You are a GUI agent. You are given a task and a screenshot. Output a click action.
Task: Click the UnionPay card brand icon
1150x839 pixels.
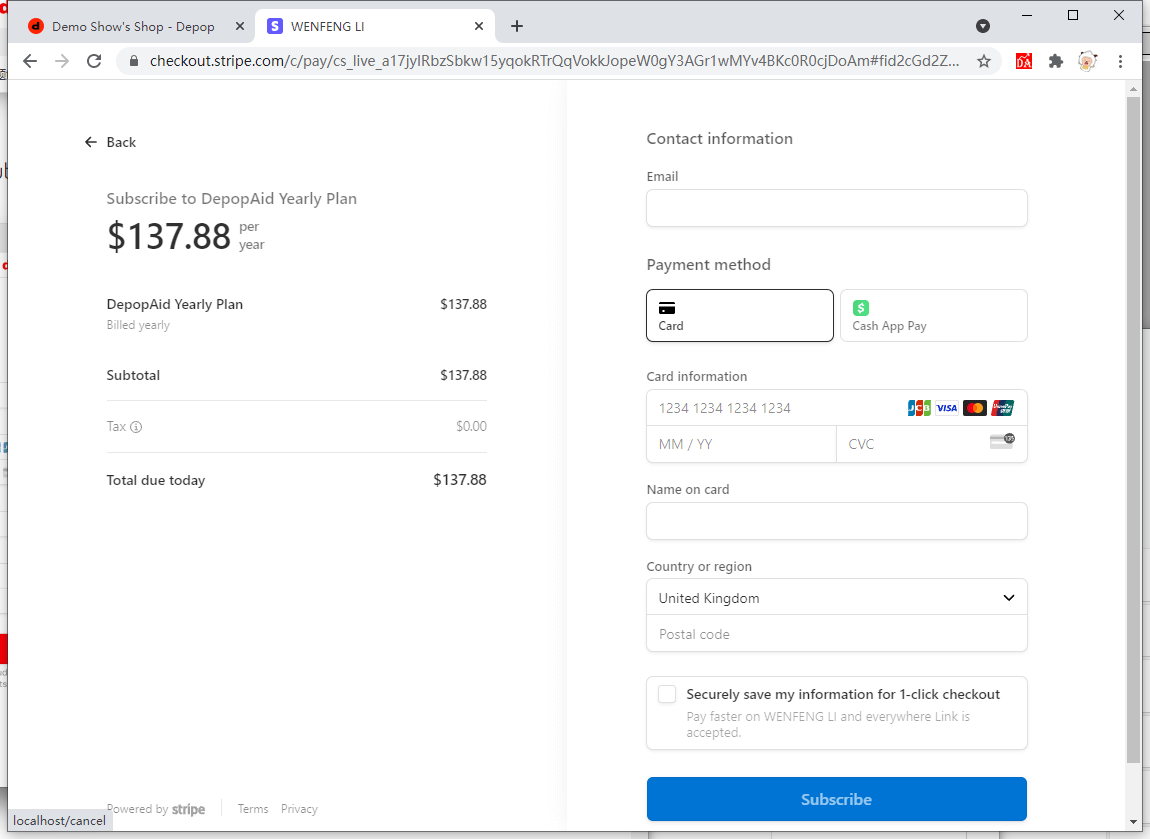point(1003,408)
